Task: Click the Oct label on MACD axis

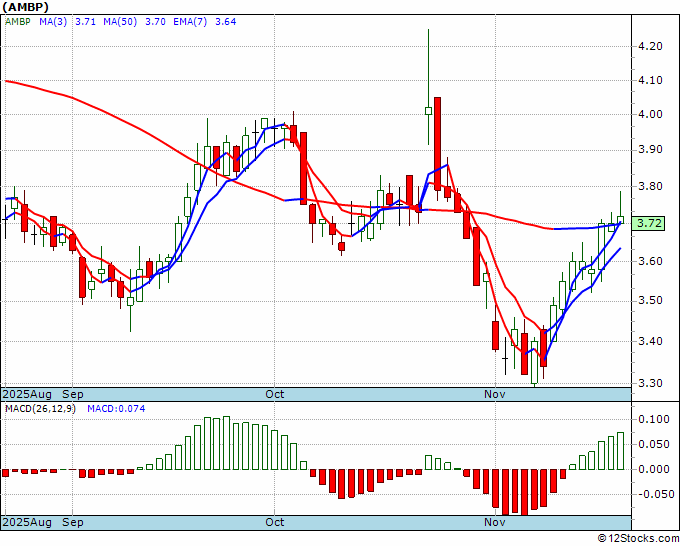Action: (x=275, y=522)
